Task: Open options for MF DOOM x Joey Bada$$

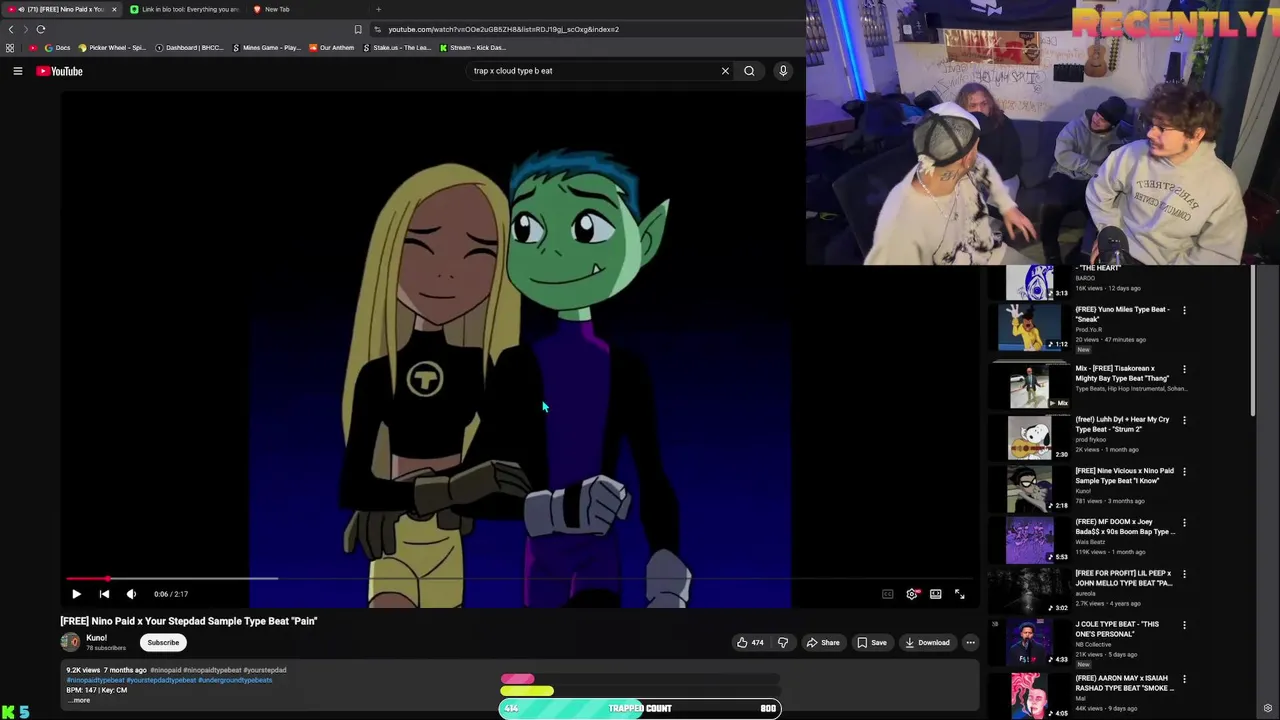Action: point(1184,522)
